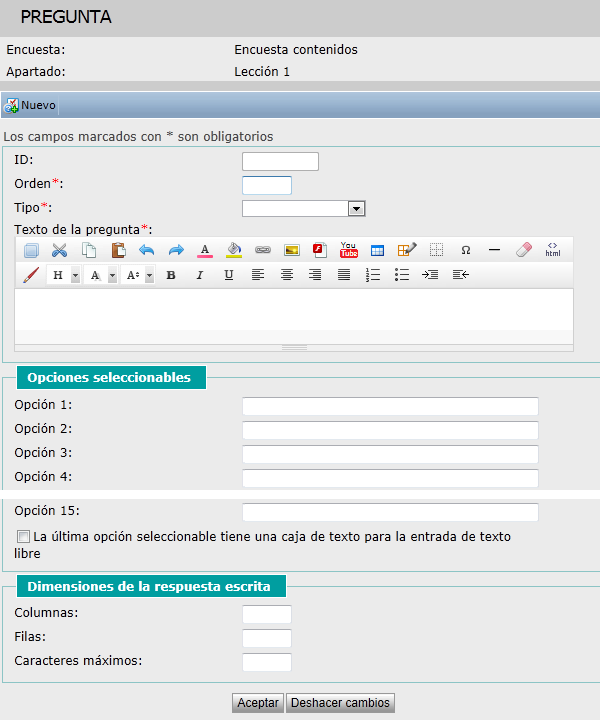The image size is (600, 720).
Task: Click the Opción 4 text field
Action: click(390, 478)
